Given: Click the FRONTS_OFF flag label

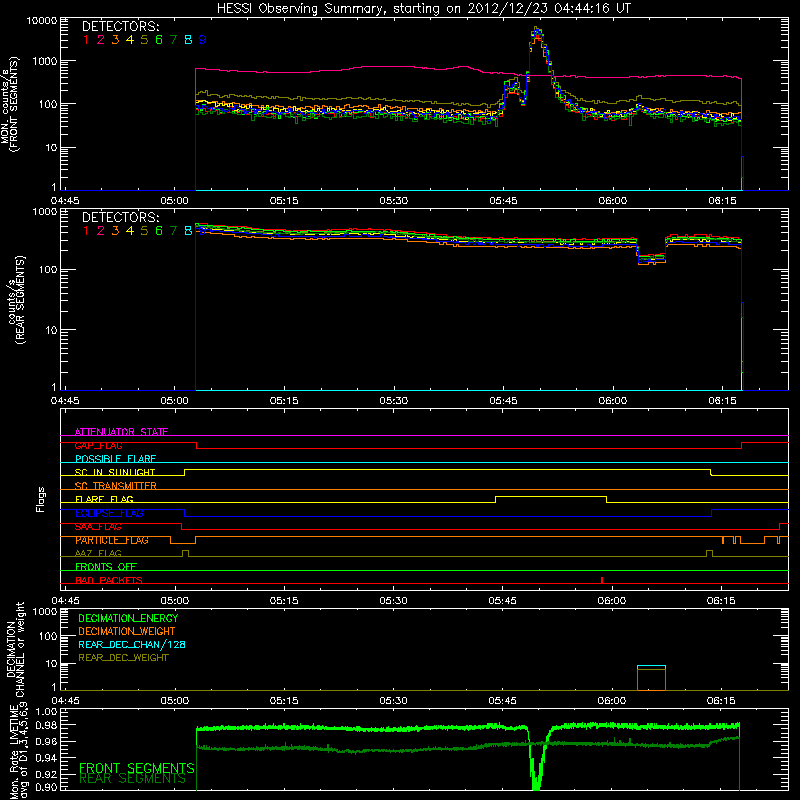Looking at the screenshot, I should (x=106, y=566).
